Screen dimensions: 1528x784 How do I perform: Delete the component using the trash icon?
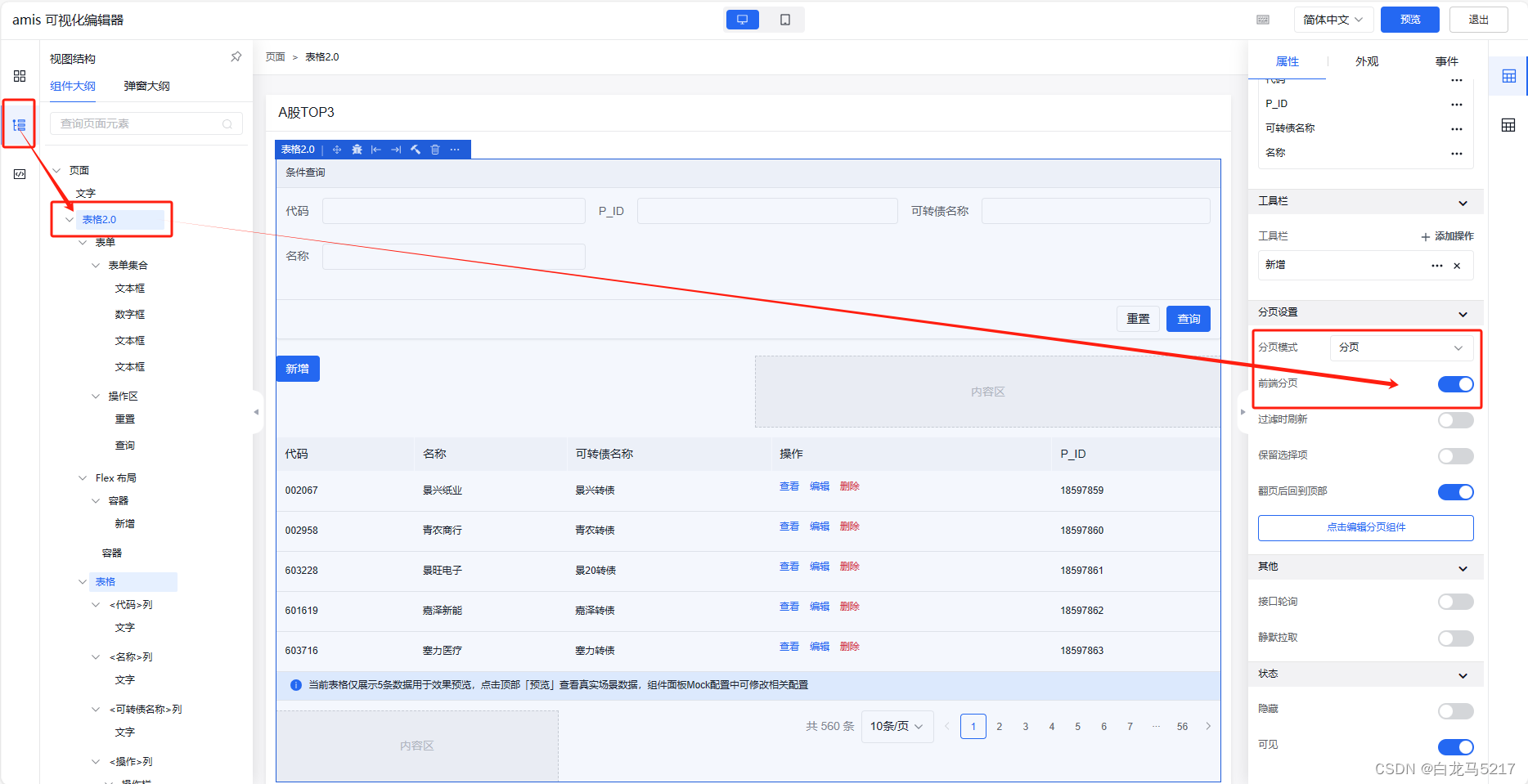point(434,149)
